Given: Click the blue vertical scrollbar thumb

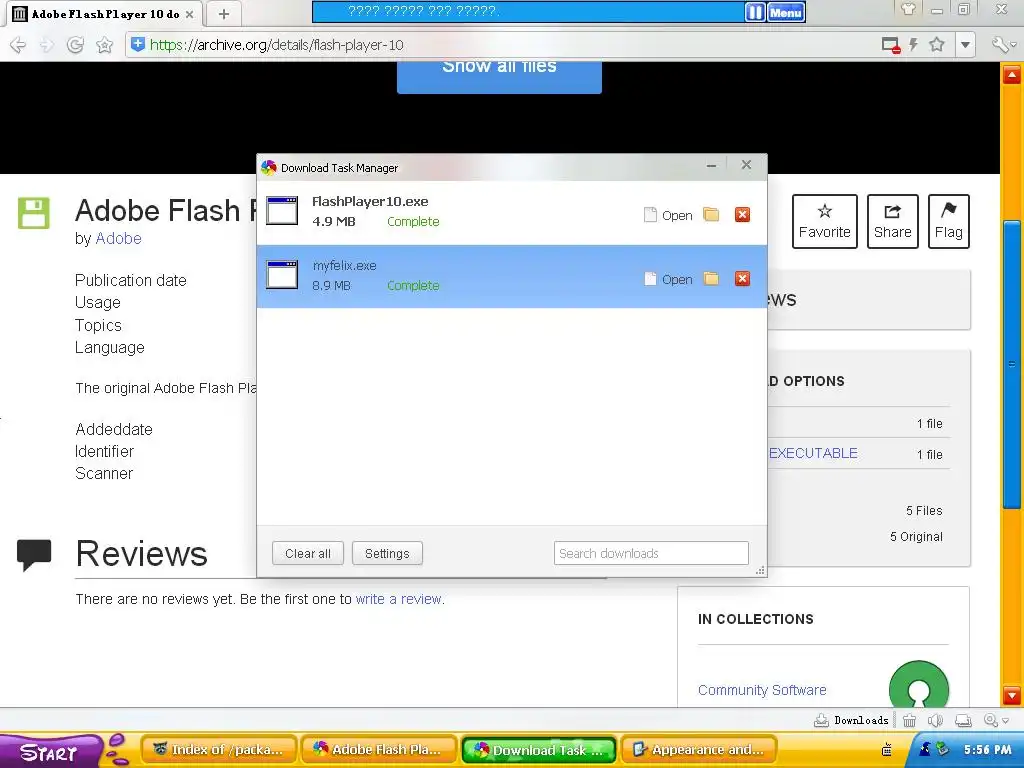Looking at the screenshot, I should pyautogui.click(x=1012, y=364).
